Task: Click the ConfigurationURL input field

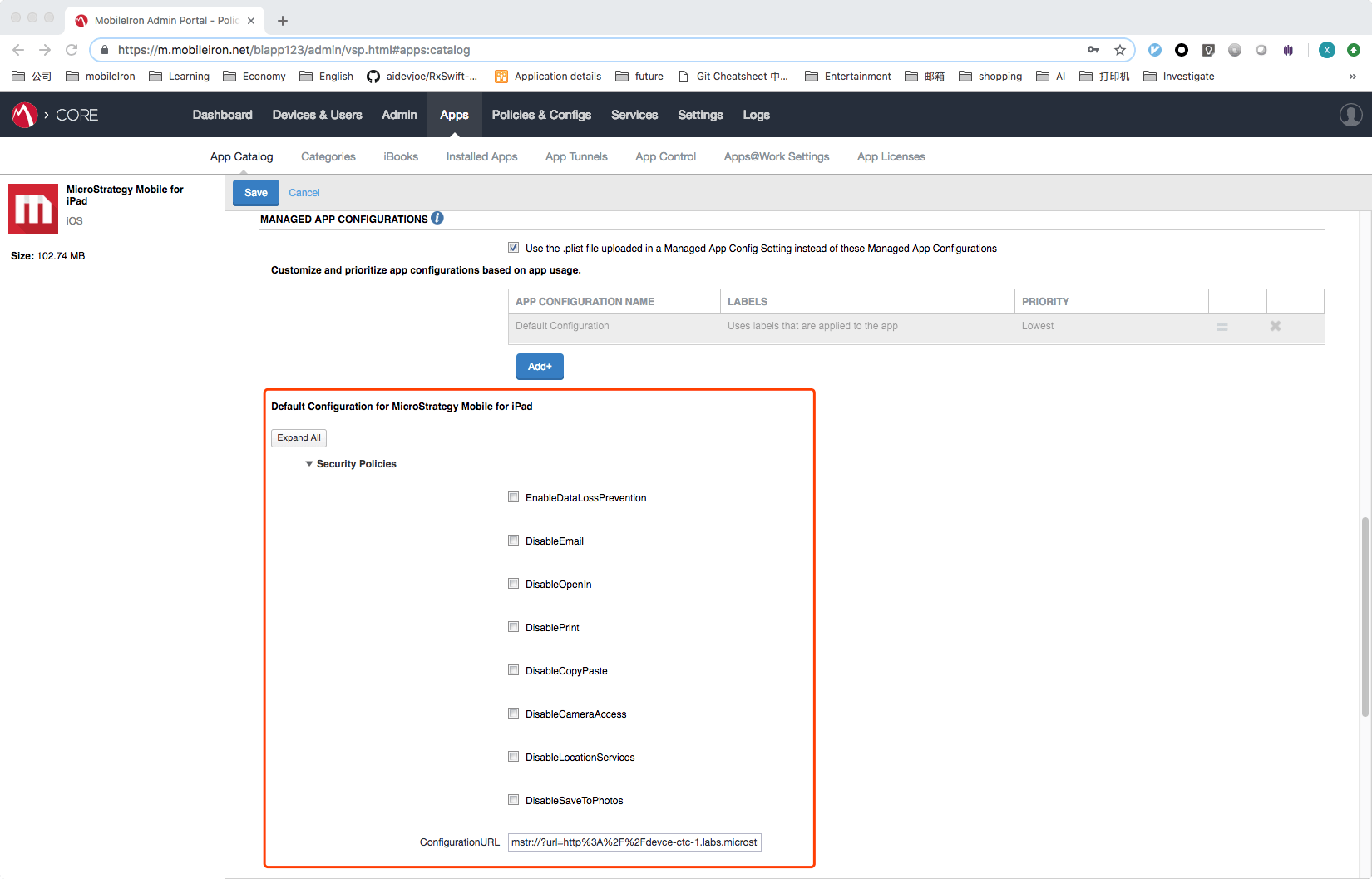Action: coord(634,842)
